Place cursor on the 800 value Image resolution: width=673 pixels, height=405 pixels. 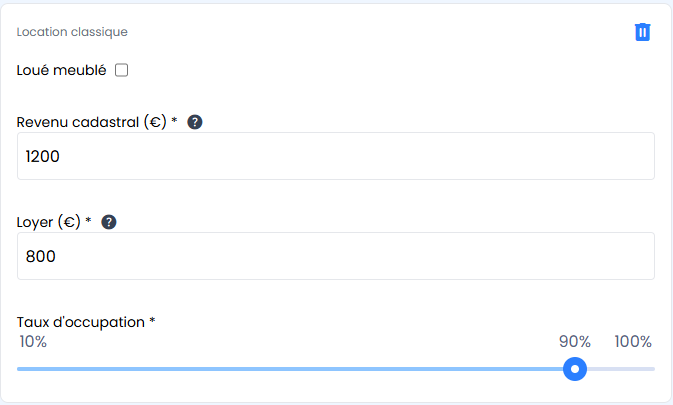pos(40,257)
